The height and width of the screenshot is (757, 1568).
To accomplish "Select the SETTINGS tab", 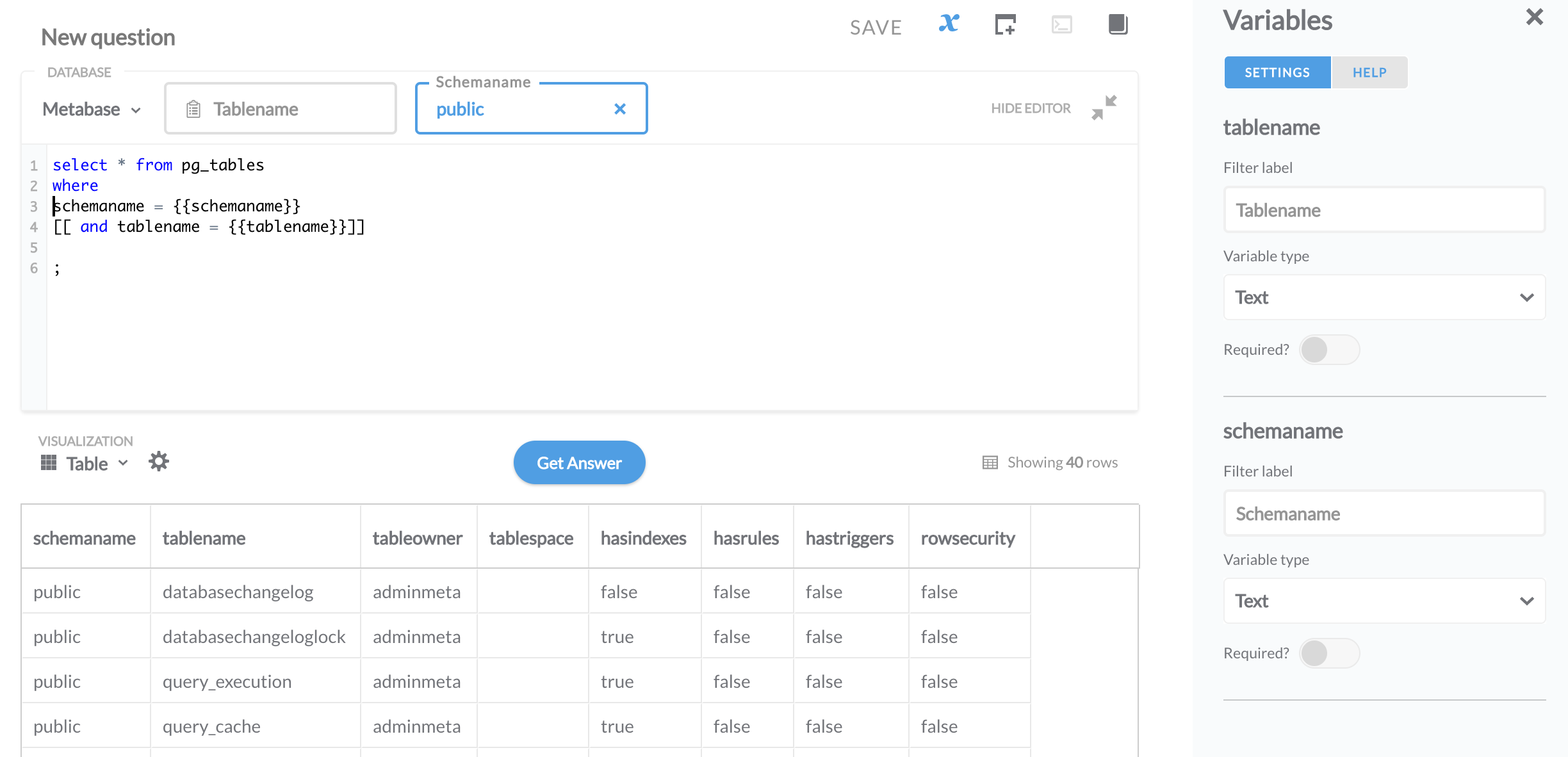I will coord(1277,72).
